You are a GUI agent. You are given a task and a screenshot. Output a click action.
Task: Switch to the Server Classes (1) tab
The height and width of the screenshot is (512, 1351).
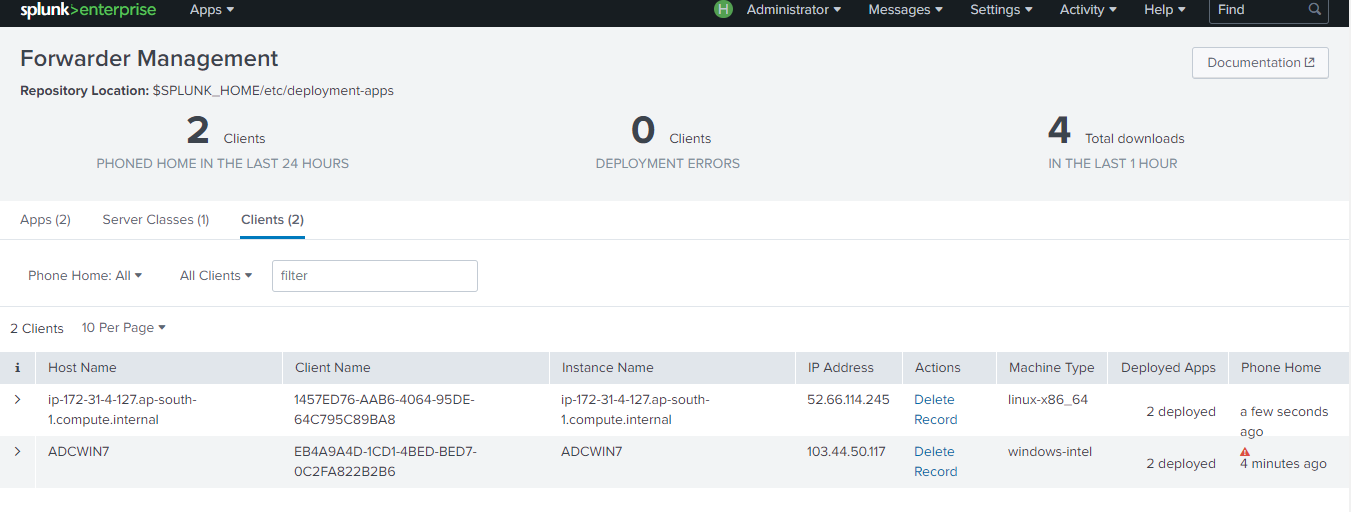tap(156, 220)
